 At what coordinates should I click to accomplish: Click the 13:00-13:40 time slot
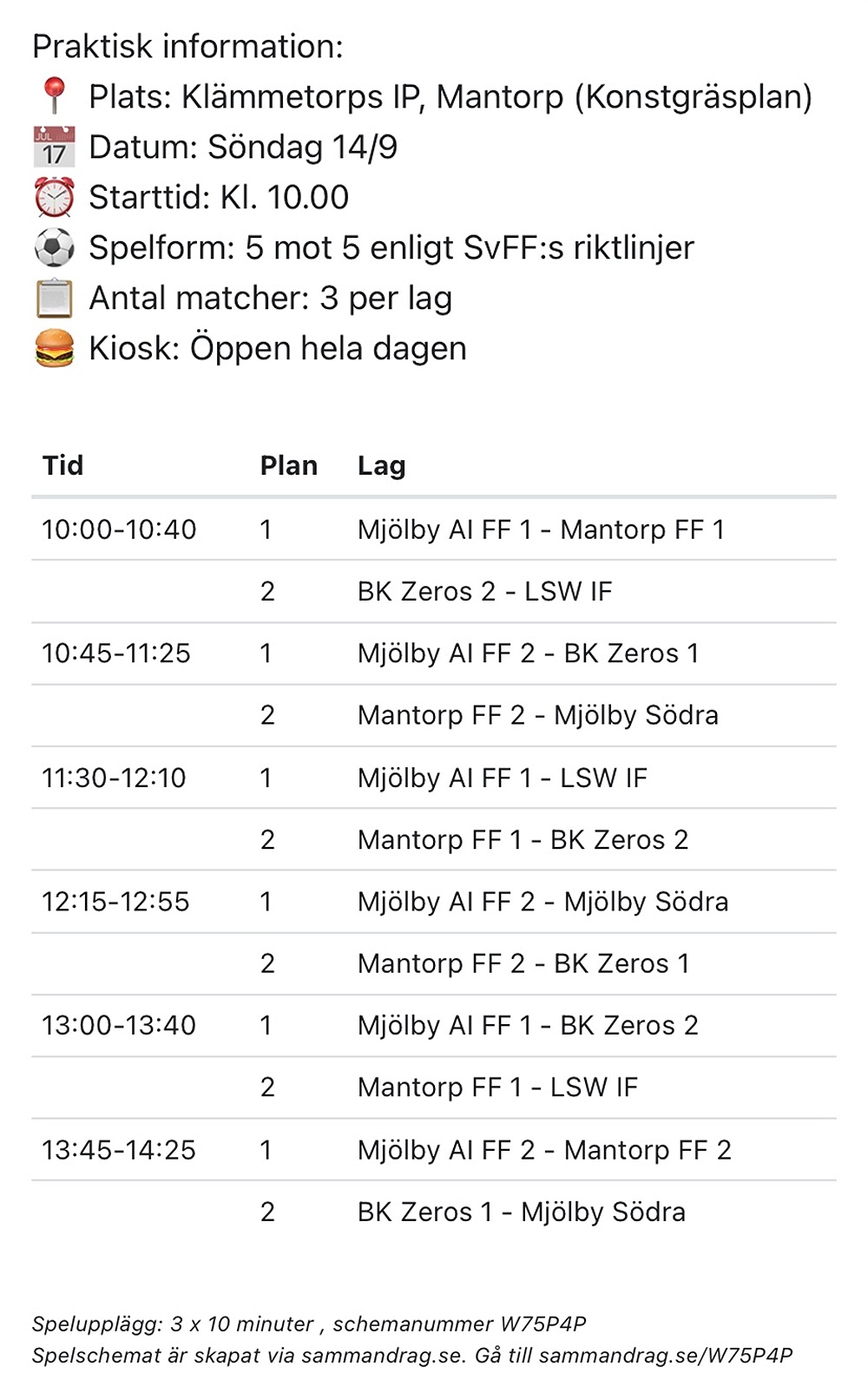point(119,1025)
